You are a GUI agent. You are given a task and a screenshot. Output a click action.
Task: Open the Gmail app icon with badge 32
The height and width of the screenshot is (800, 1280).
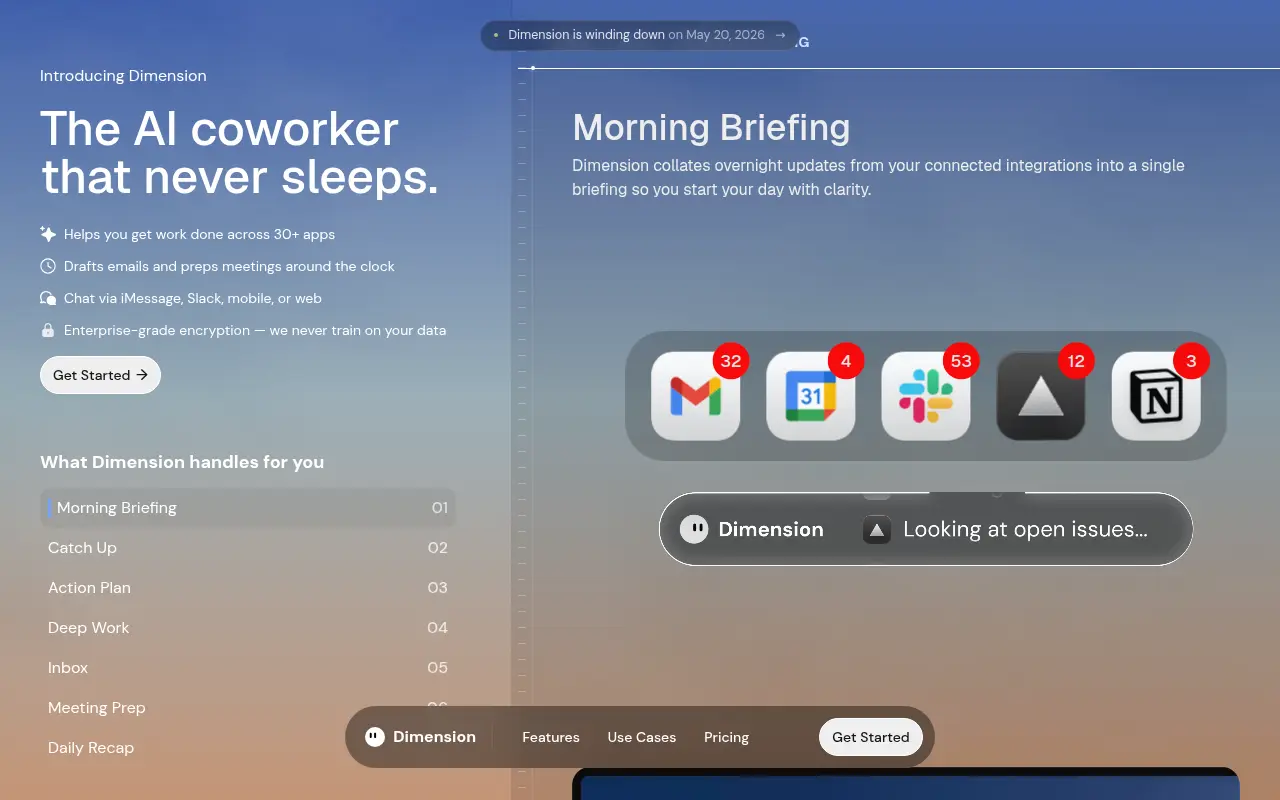(x=695, y=396)
